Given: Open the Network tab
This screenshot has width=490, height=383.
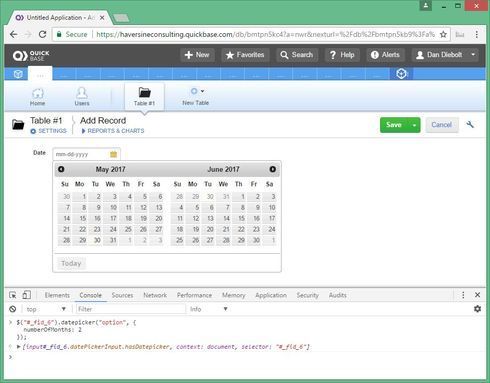Looking at the screenshot, I should (x=155, y=295).
